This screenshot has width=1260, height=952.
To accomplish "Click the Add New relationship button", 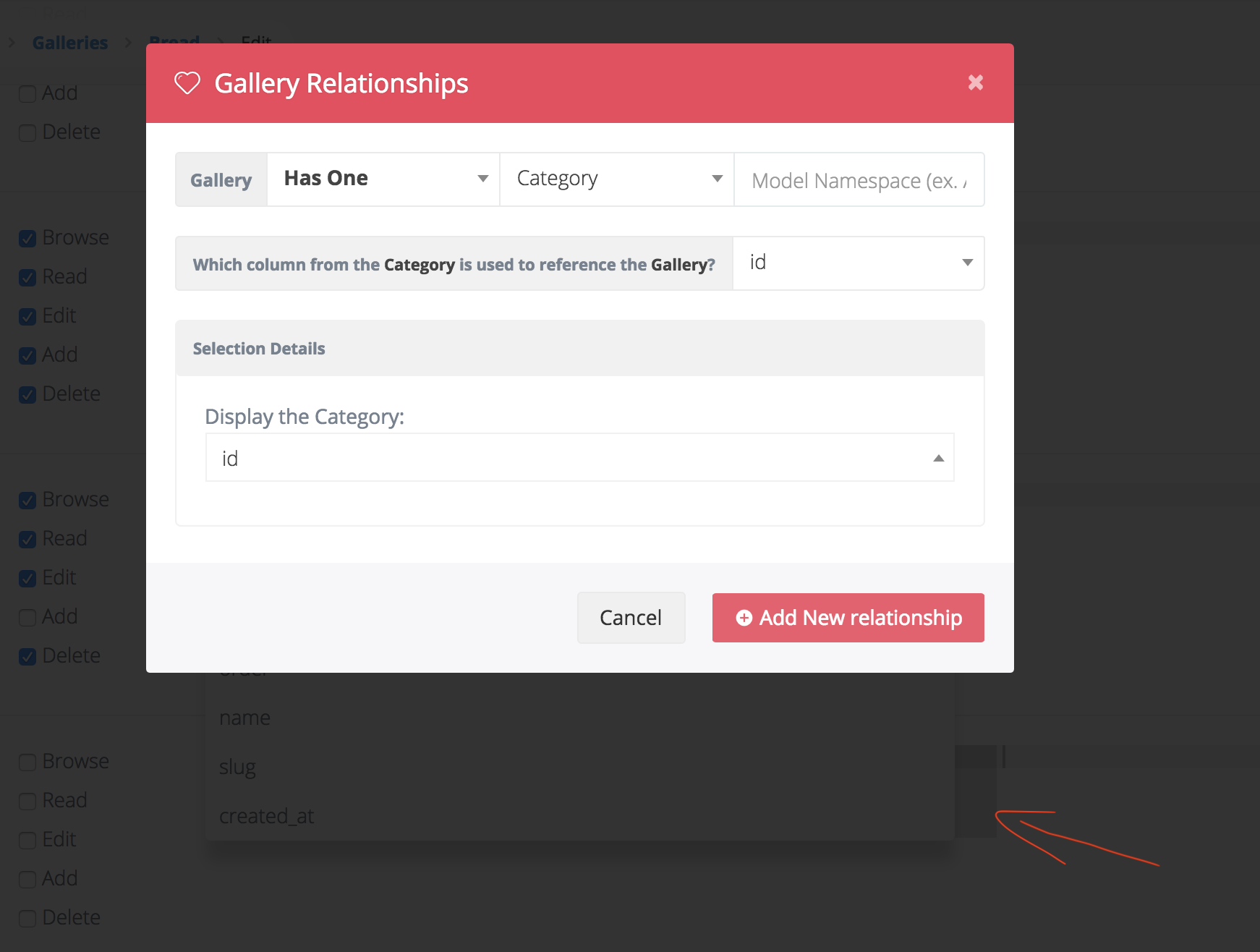I will pyautogui.click(x=847, y=618).
